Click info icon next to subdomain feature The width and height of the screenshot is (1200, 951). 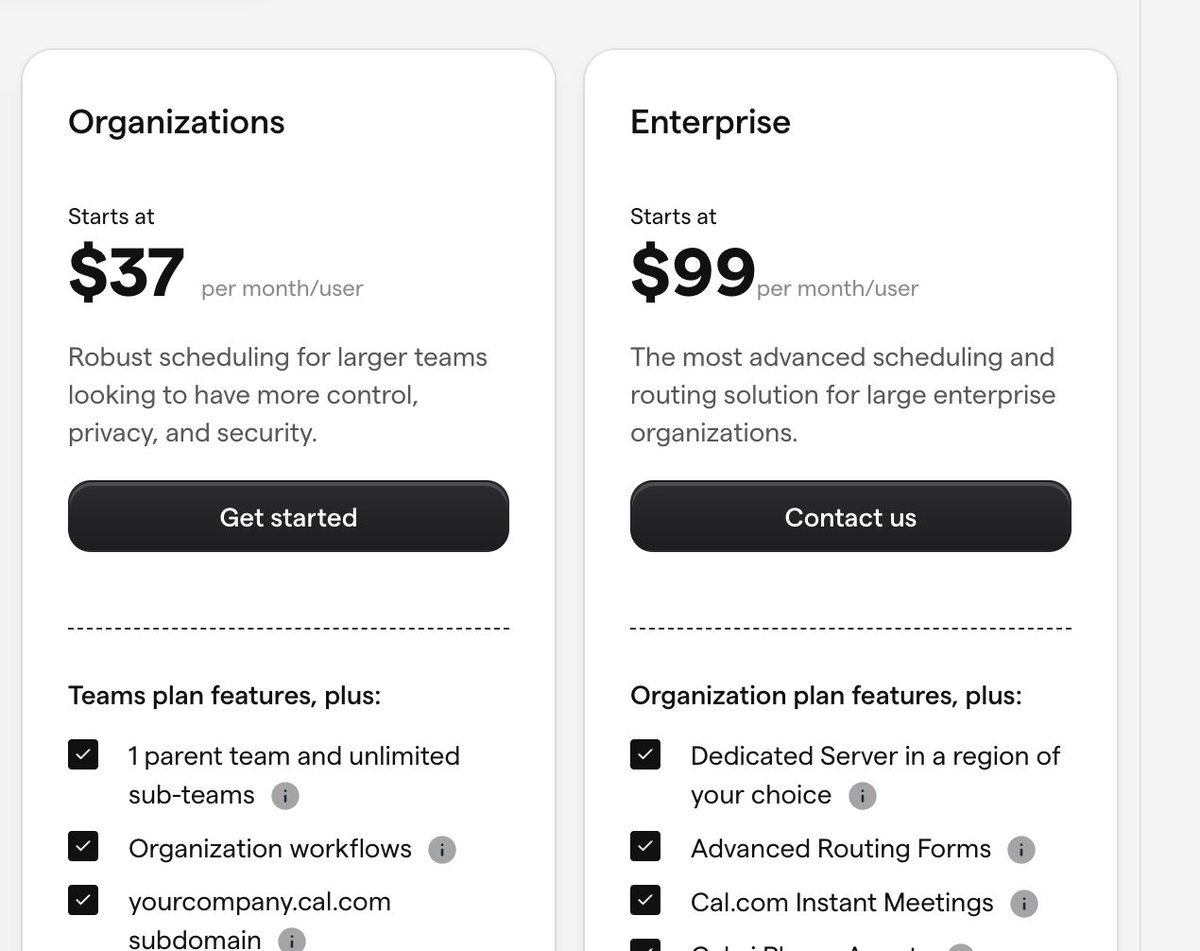(x=291, y=941)
